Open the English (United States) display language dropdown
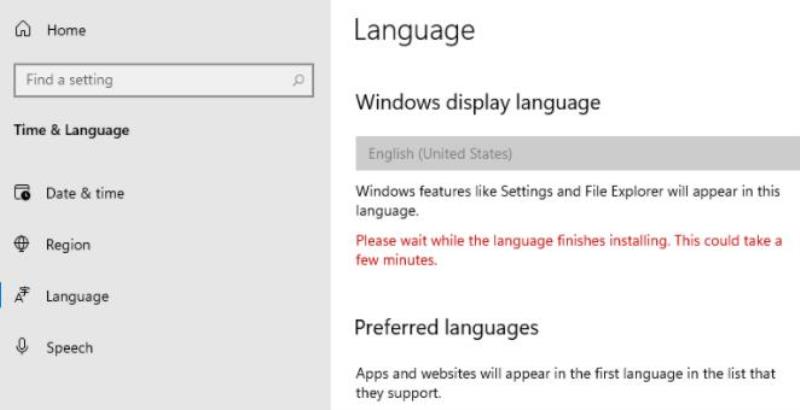Screen dimensions: 800x410 pos(578,153)
